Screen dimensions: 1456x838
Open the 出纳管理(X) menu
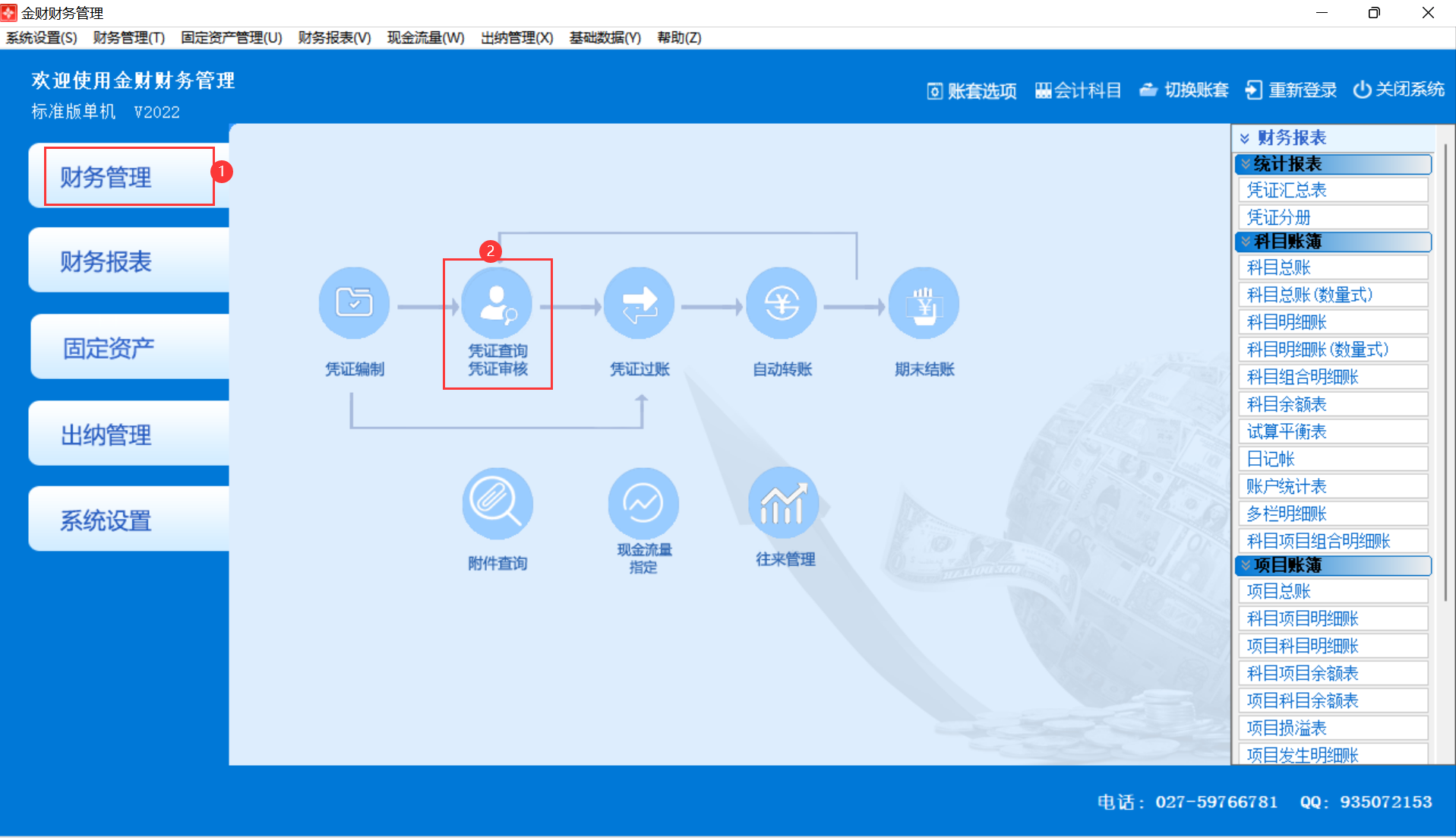tap(516, 37)
